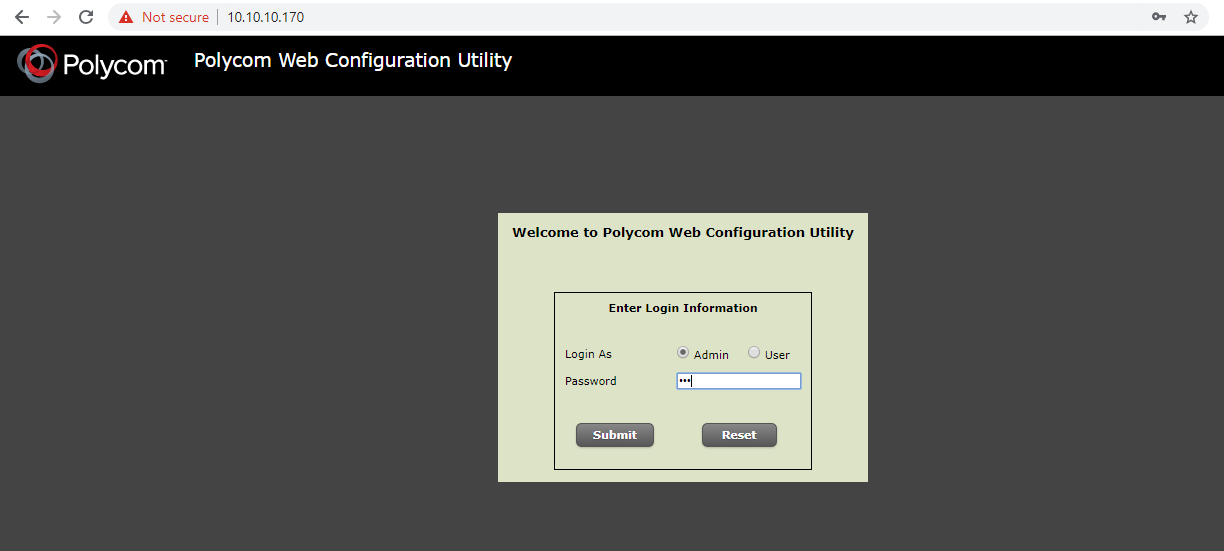Submit the login form
The image size is (1224, 551).
click(x=614, y=435)
